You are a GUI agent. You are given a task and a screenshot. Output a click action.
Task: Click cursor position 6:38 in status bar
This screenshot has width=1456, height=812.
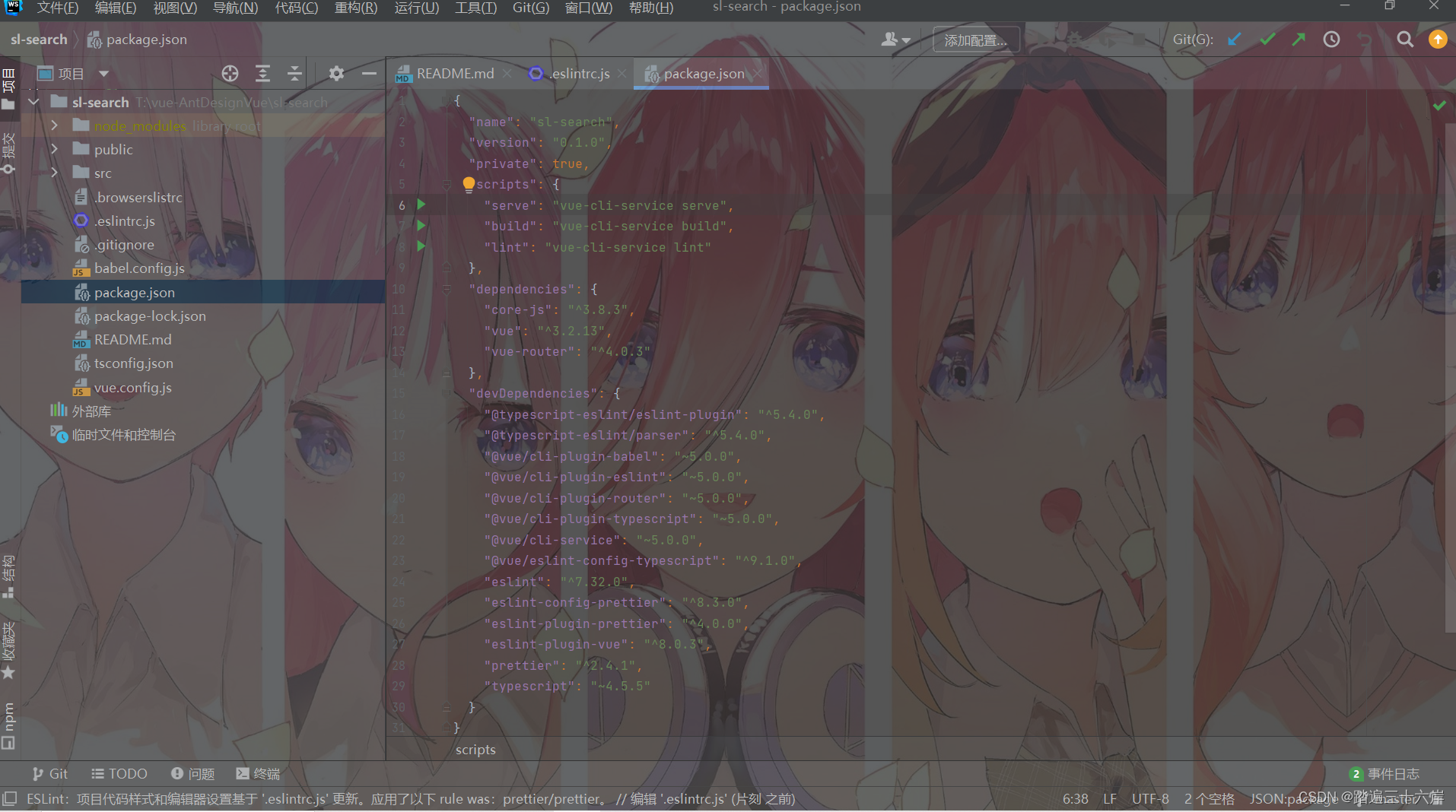(1075, 798)
